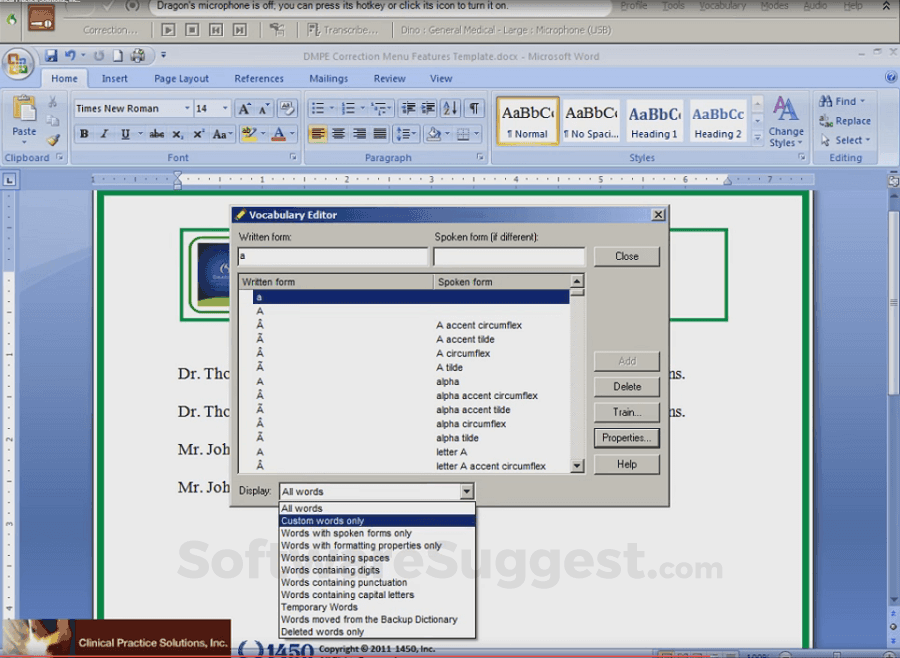Open the Font color dropdown arrow
The image size is (900, 658).
click(290, 133)
